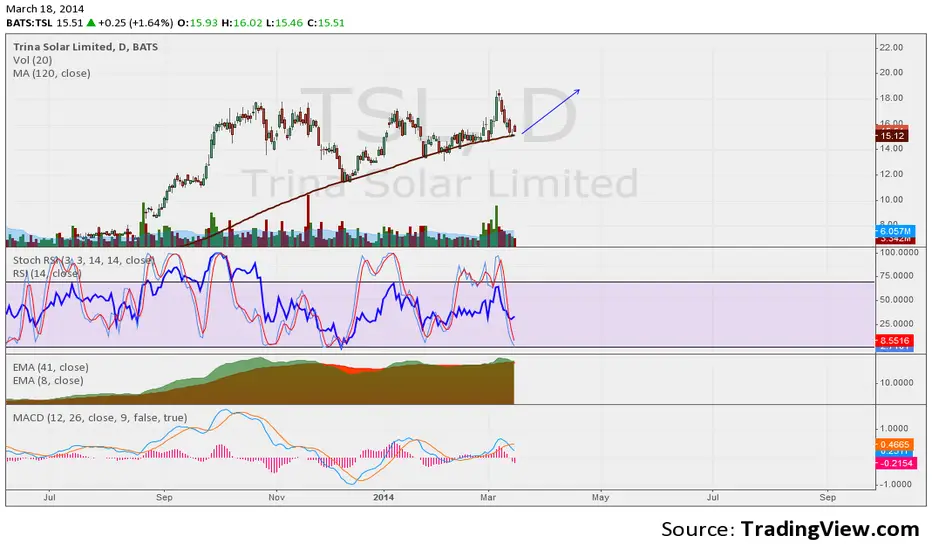Click the blue 6.057M volume tag
The image size is (932, 550).
coord(895,231)
